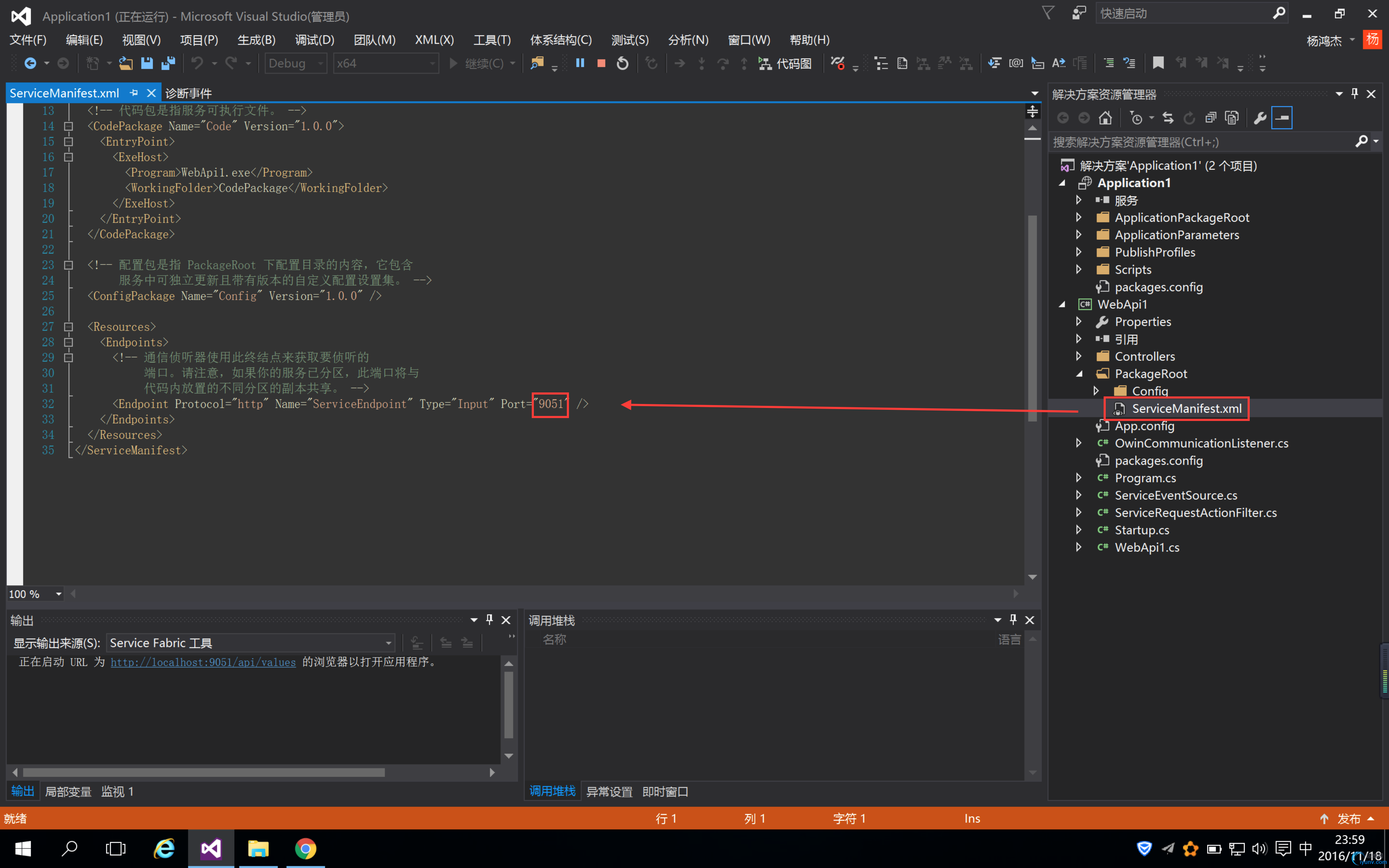Switch to the 即时窗口 tab

665,792
